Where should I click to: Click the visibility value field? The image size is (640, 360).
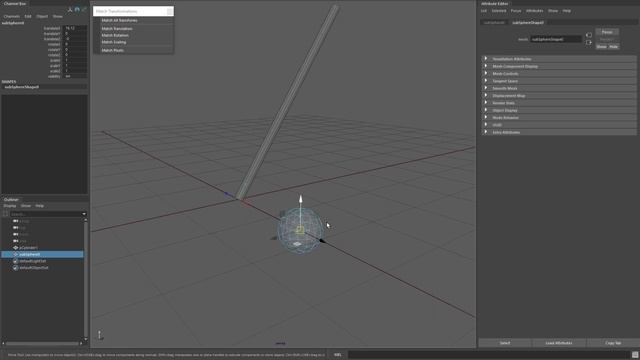[76, 76]
